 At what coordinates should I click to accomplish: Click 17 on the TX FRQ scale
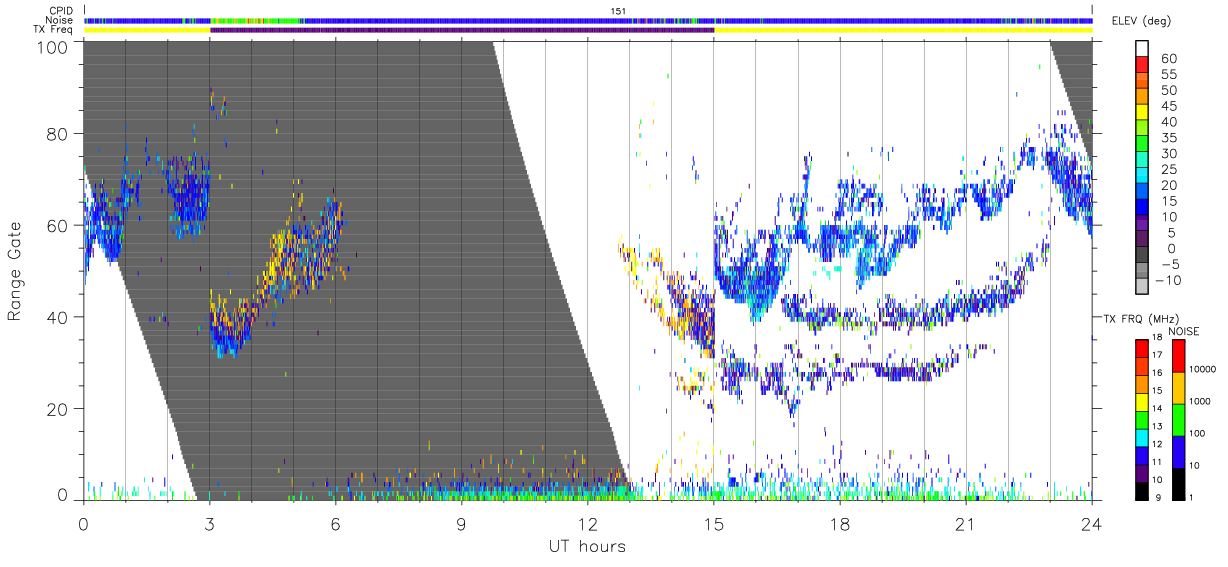tap(1157, 355)
